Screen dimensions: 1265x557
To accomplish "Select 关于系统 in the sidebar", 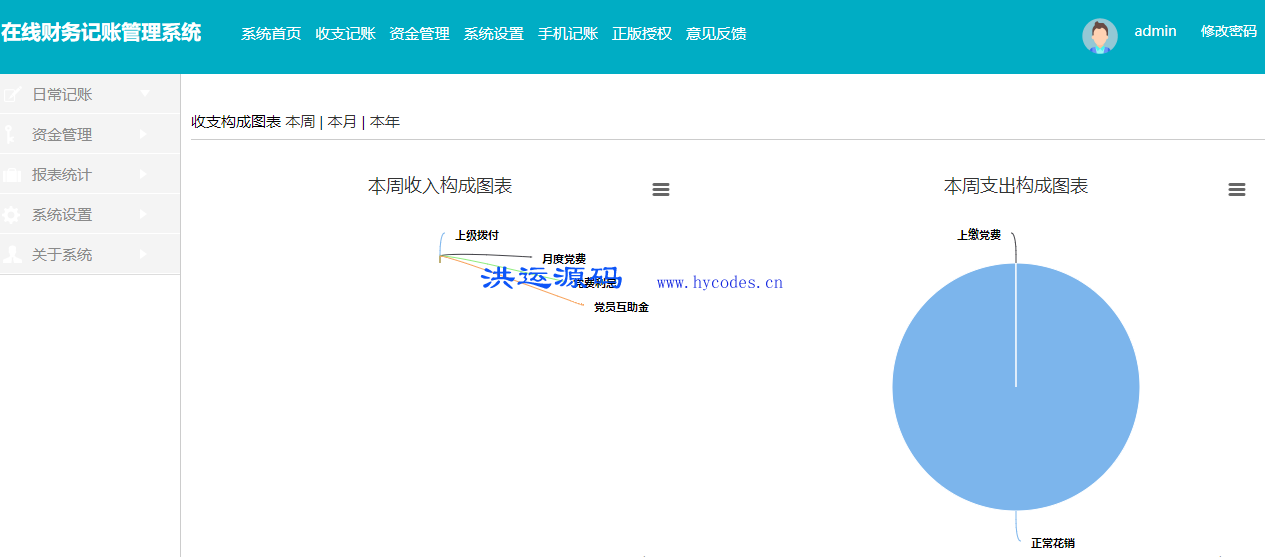I will [62, 255].
